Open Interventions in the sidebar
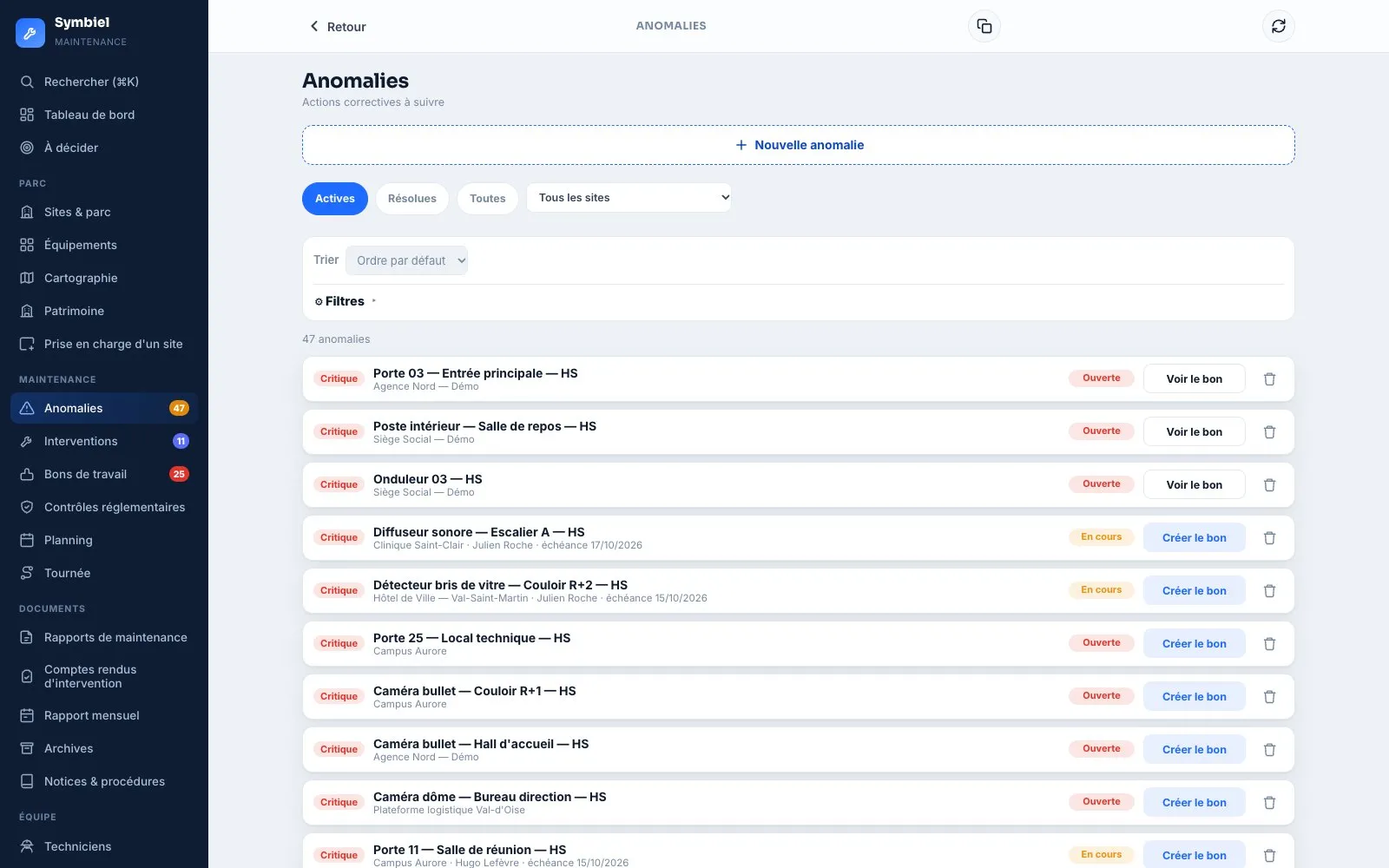Screen dimensions: 1389x868 tap(104, 441)
